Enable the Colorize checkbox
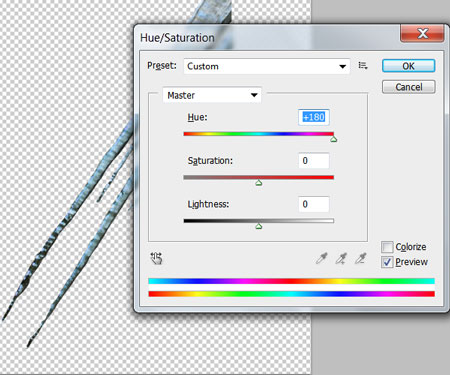 pos(387,247)
